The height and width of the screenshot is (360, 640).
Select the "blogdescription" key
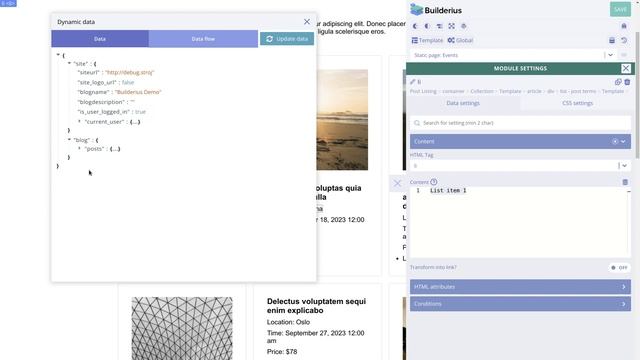[x=101, y=102]
